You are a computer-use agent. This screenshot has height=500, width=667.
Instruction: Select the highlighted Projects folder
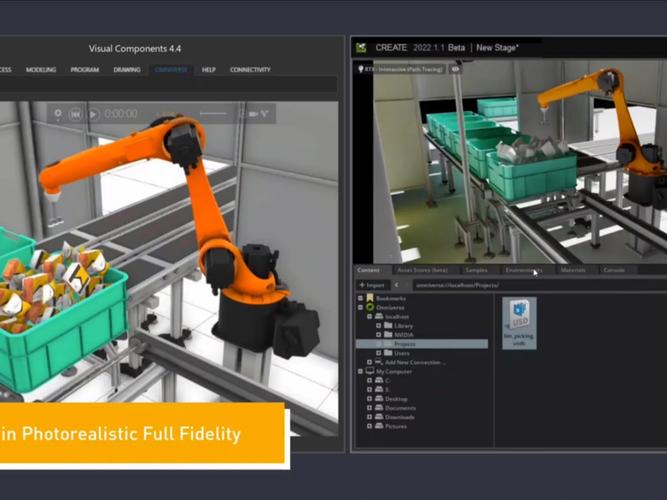(x=422, y=344)
